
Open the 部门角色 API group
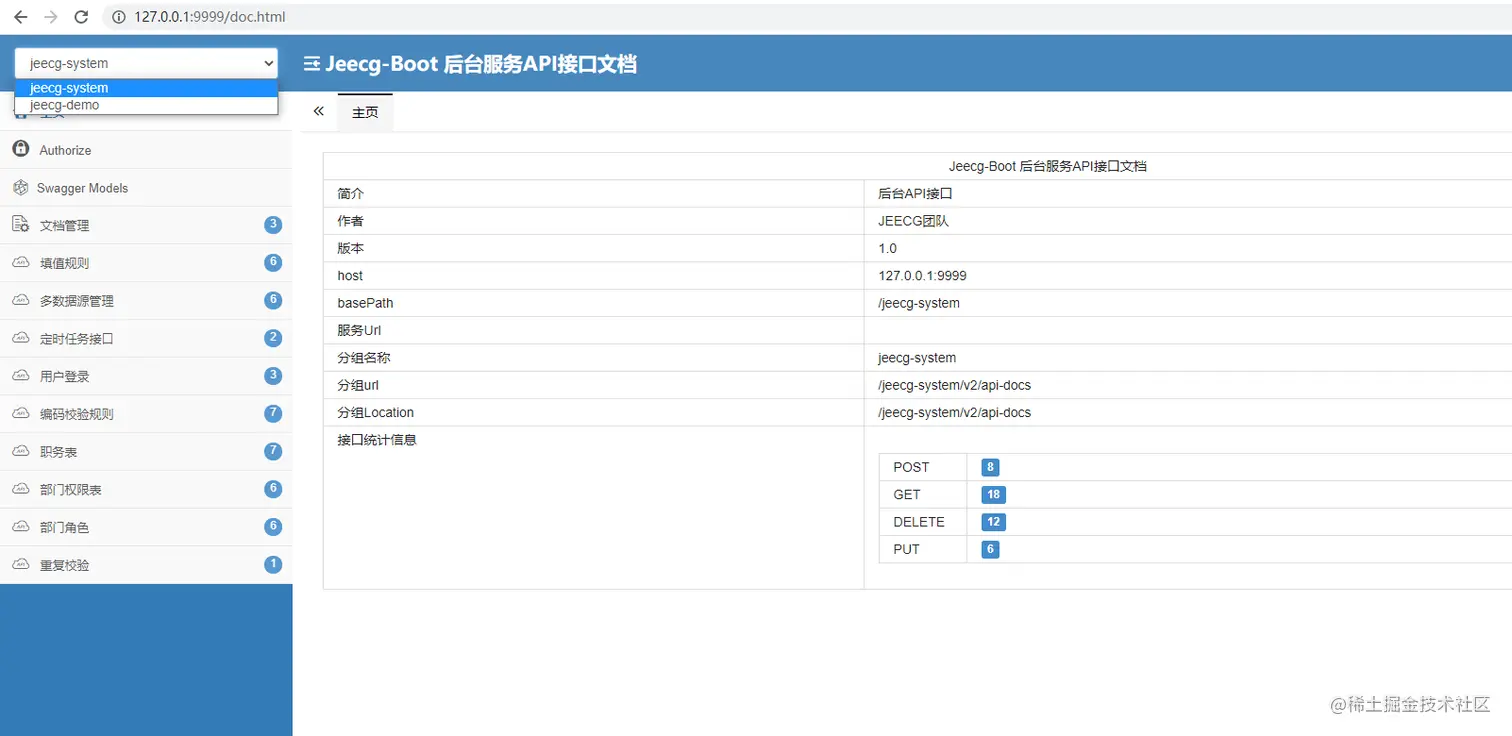click(x=146, y=527)
